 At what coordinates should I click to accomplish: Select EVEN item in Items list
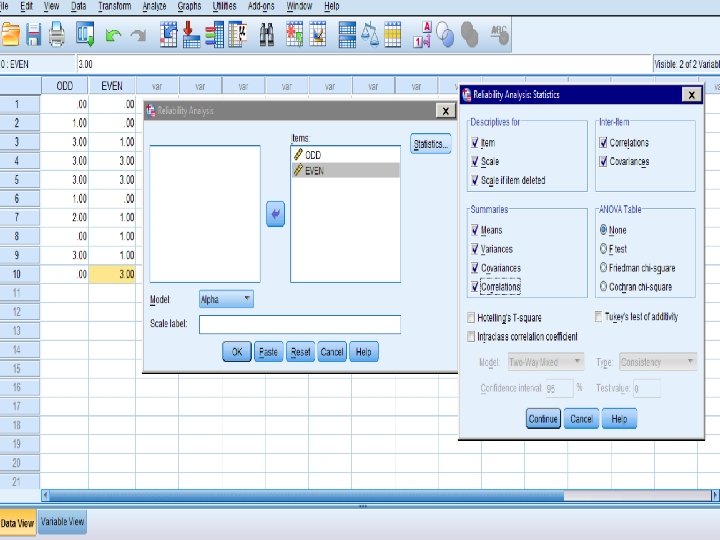point(345,170)
